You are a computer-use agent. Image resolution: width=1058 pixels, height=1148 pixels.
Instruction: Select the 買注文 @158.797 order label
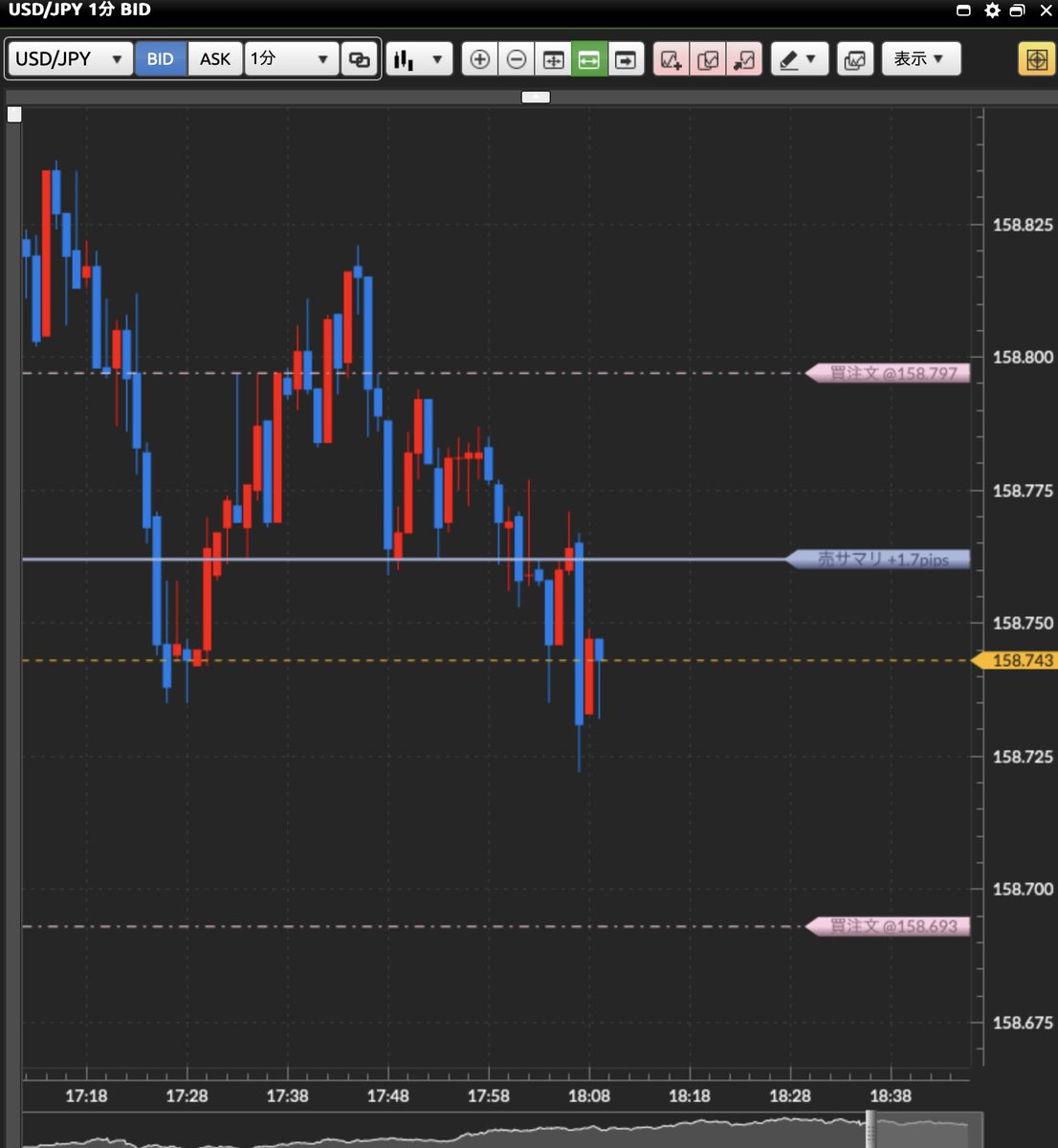(888, 373)
